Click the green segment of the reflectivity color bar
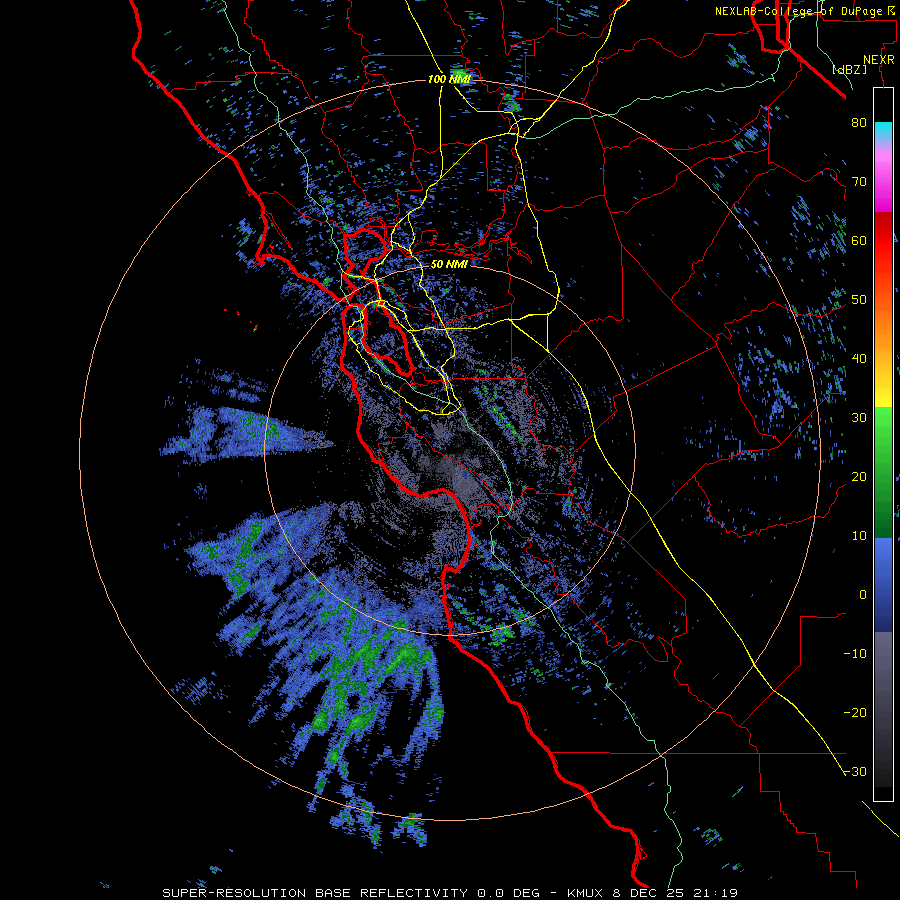Viewport: 900px width, 900px height. click(x=883, y=472)
